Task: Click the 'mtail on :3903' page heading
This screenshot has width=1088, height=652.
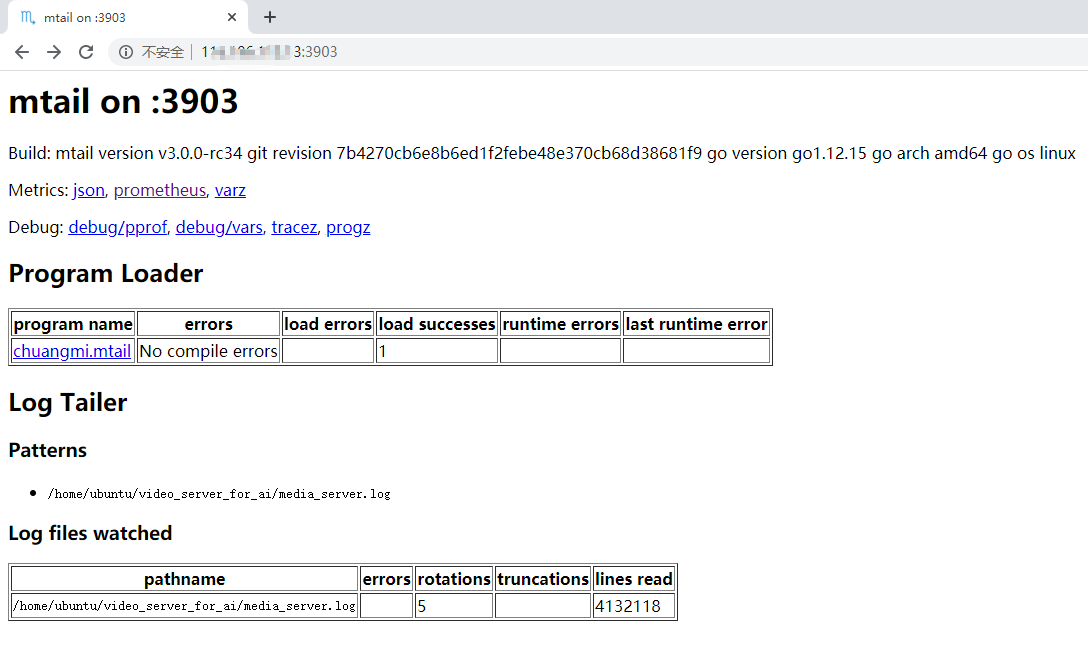Action: (x=124, y=101)
